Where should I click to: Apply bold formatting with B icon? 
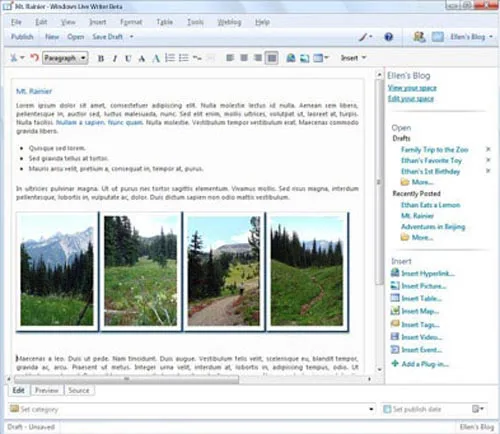click(101, 59)
